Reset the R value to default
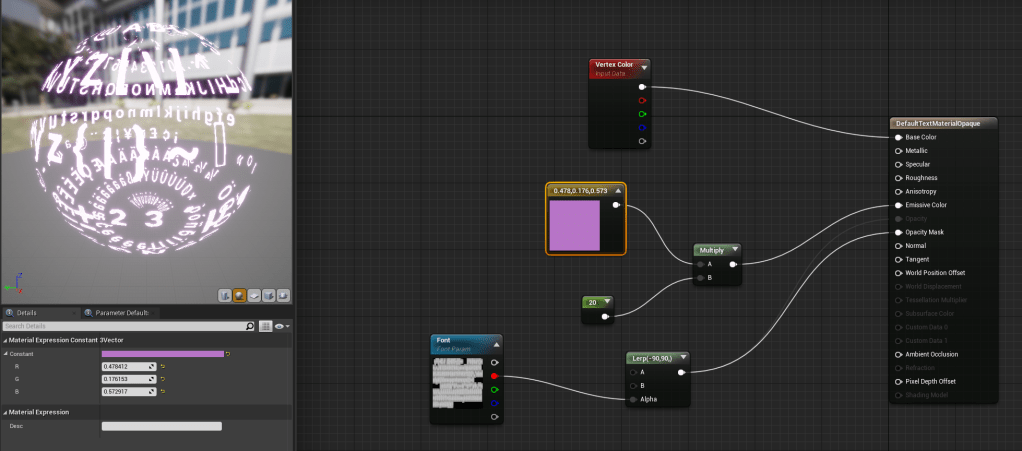Viewport: 1022px width, 451px height. pos(162,367)
